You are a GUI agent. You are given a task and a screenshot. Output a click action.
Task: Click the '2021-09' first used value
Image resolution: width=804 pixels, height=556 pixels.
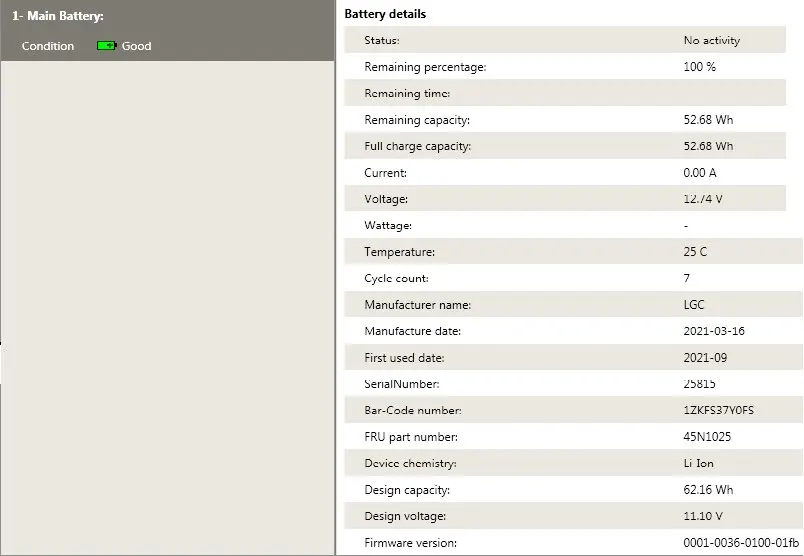(x=705, y=358)
